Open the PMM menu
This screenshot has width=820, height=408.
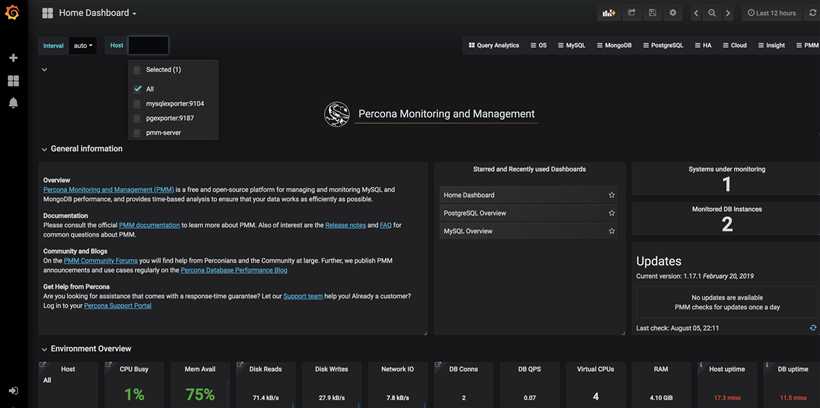pos(807,46)
